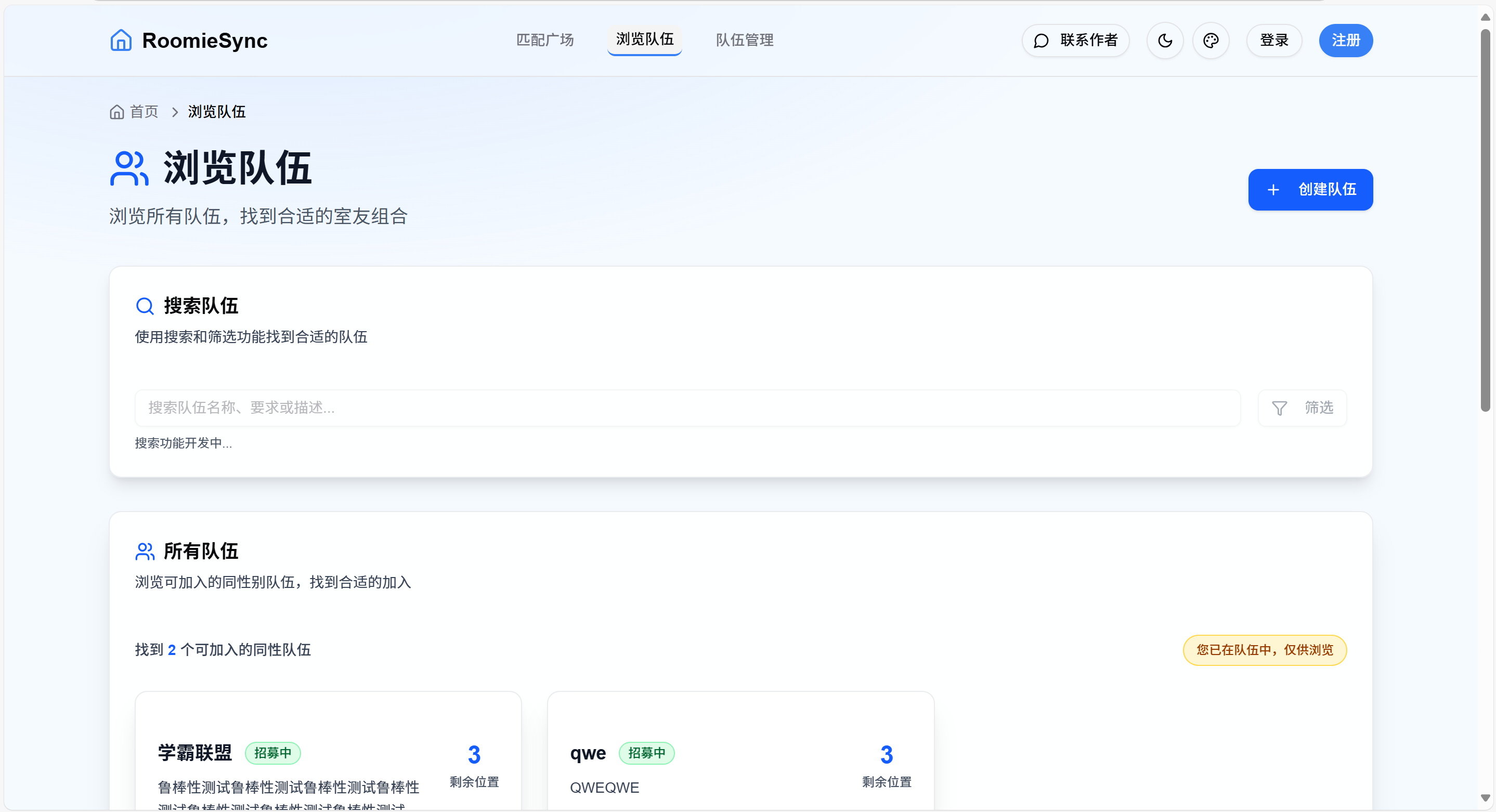Click the page vertical scrollbar thumb
Image resolution: width=1496 pixels, height=812 pixels.
[1485, 220]
